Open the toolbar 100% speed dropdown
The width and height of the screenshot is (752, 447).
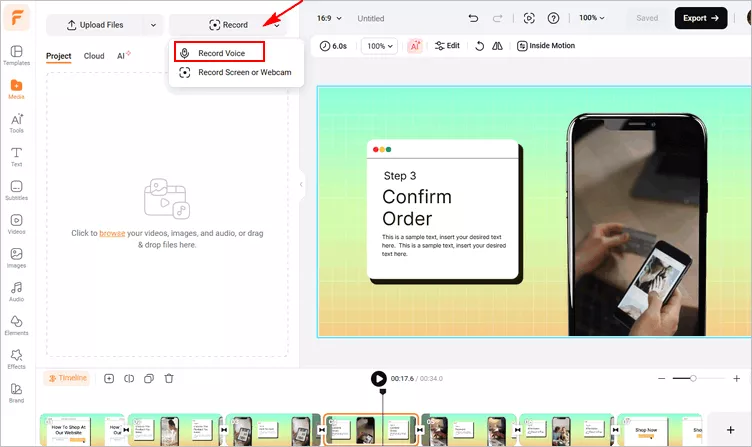pyautogui.click(x=379, y=46)
